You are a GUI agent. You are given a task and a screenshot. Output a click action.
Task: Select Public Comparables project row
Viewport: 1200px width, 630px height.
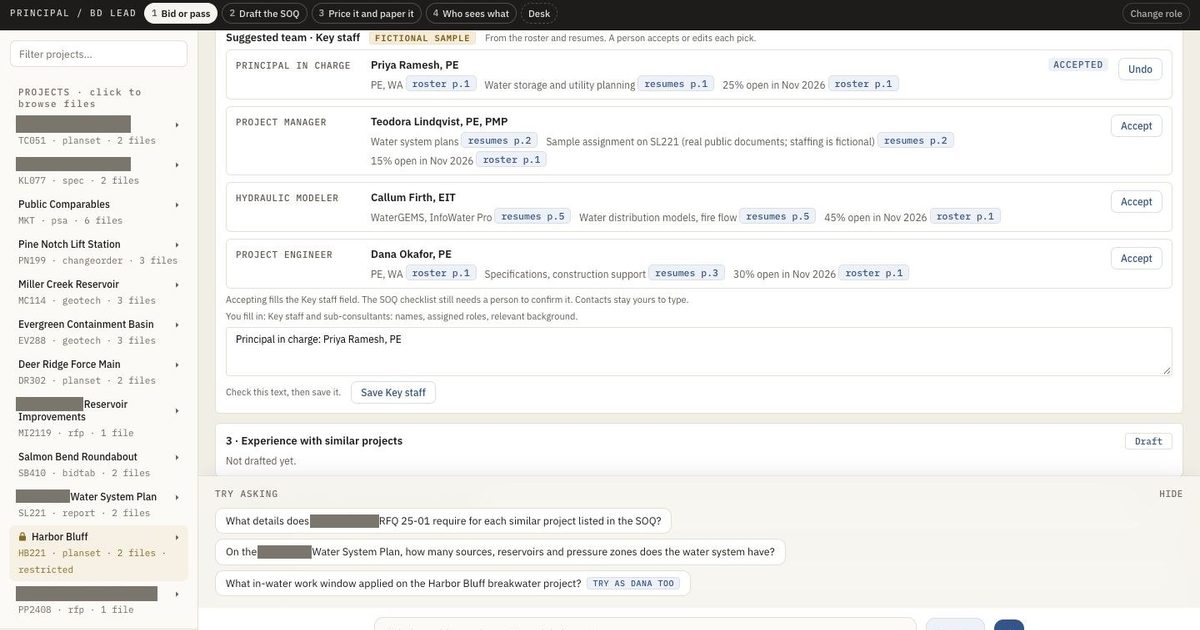click(x=98, y=212)
